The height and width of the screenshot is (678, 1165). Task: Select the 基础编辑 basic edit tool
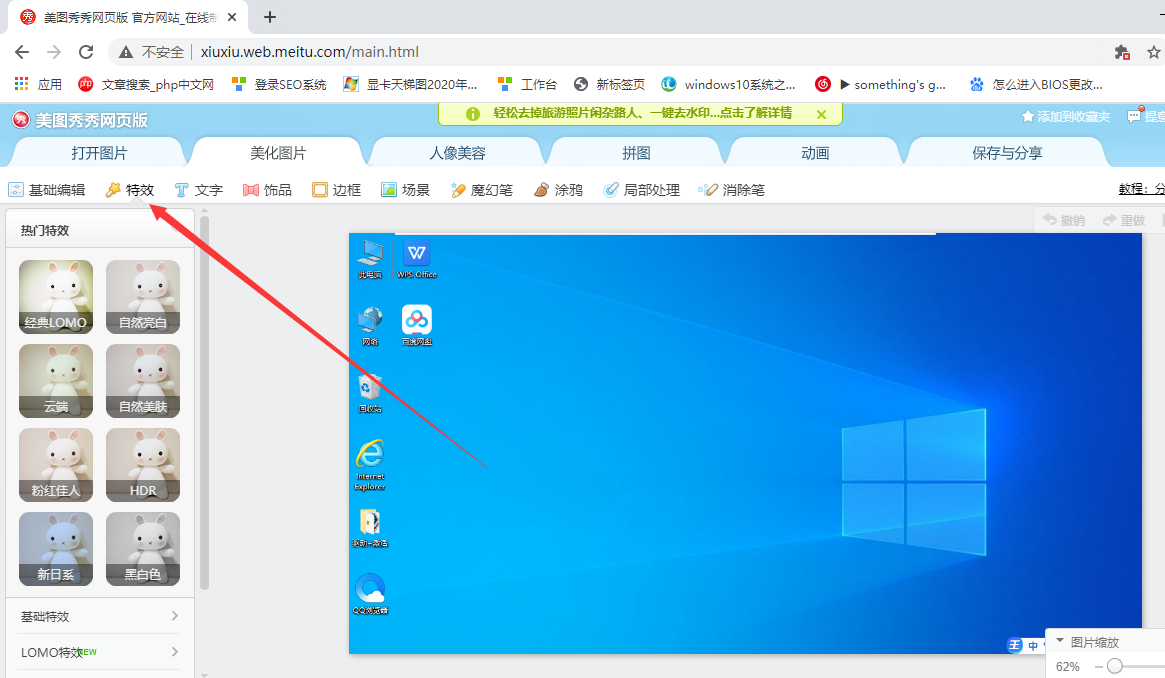point(47,190)
